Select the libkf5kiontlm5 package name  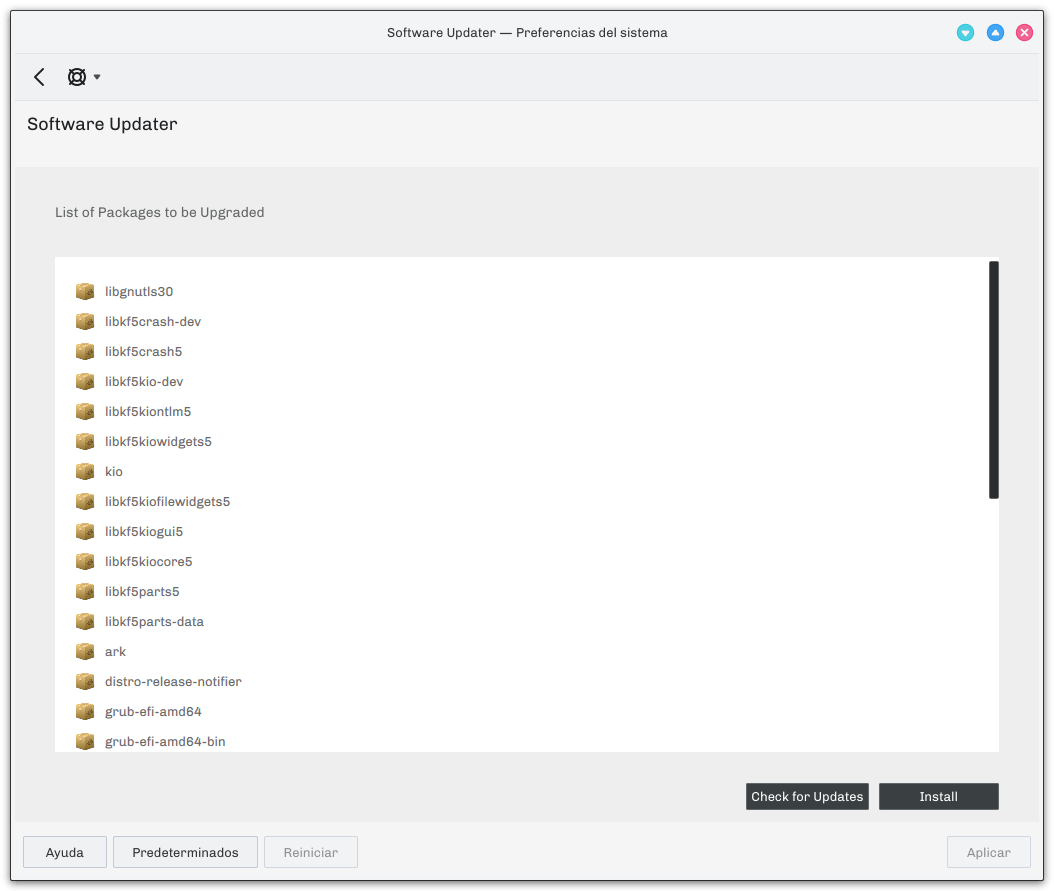pyautogui.click(x=148, y=412)
